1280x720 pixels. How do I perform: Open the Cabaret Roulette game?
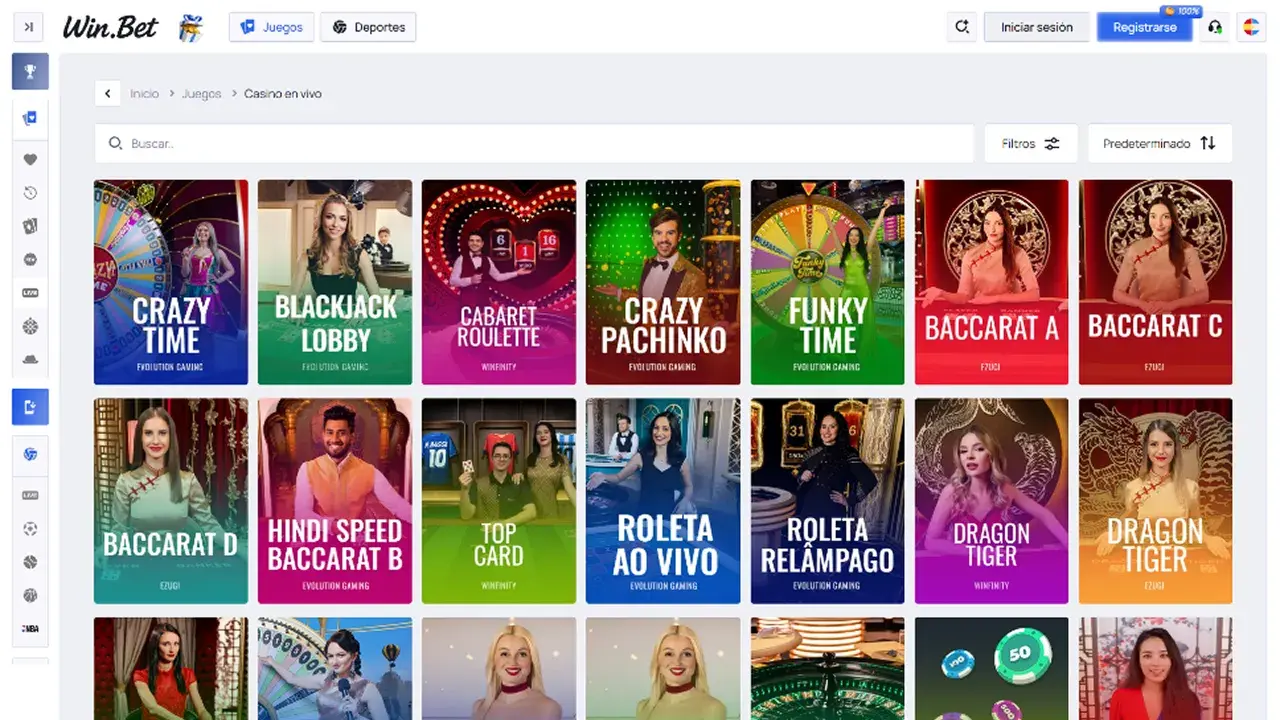[499, 282]
